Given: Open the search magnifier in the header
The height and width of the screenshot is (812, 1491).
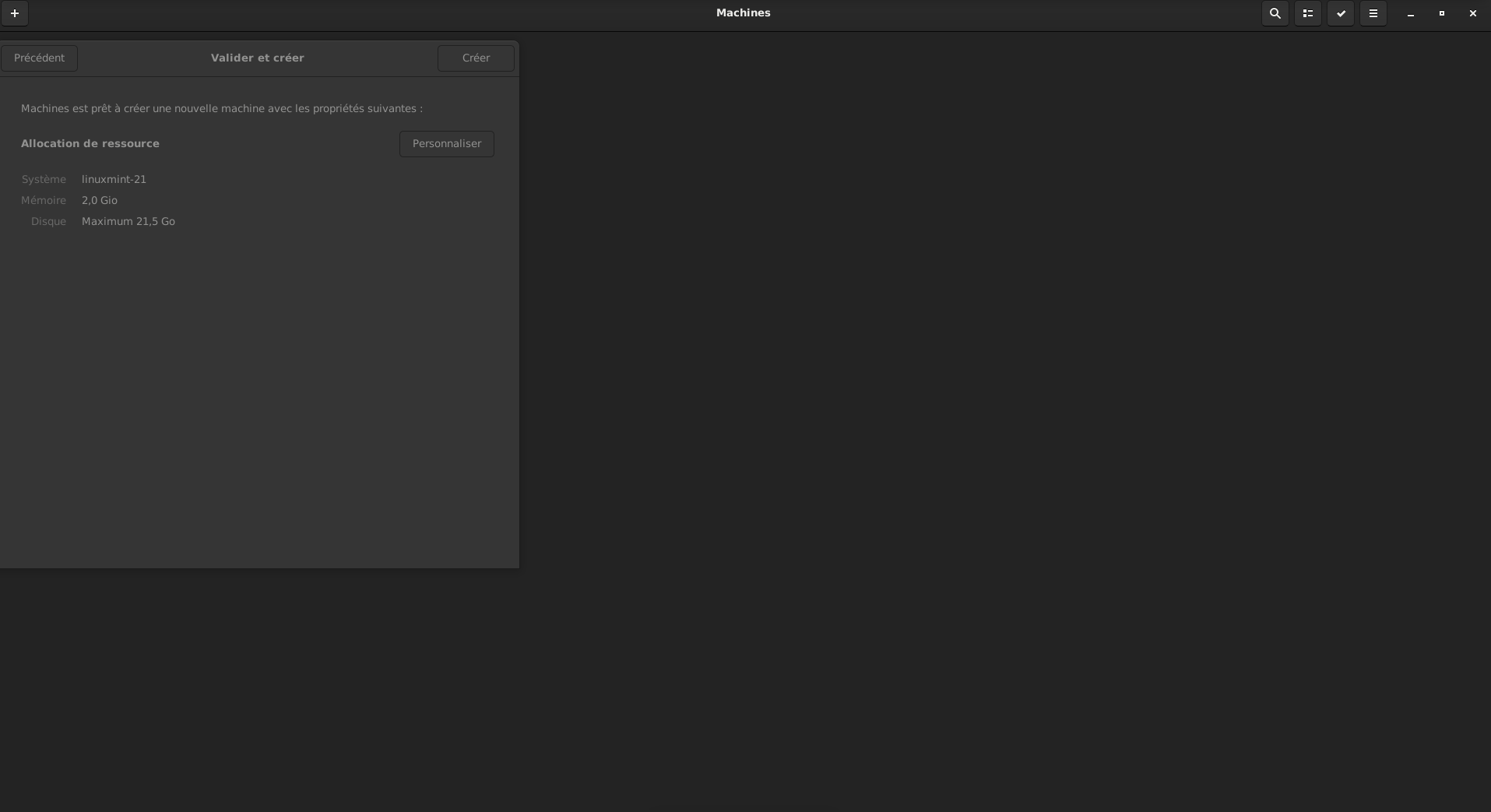Looking at the screenshot, I should tap(1275, 13).
